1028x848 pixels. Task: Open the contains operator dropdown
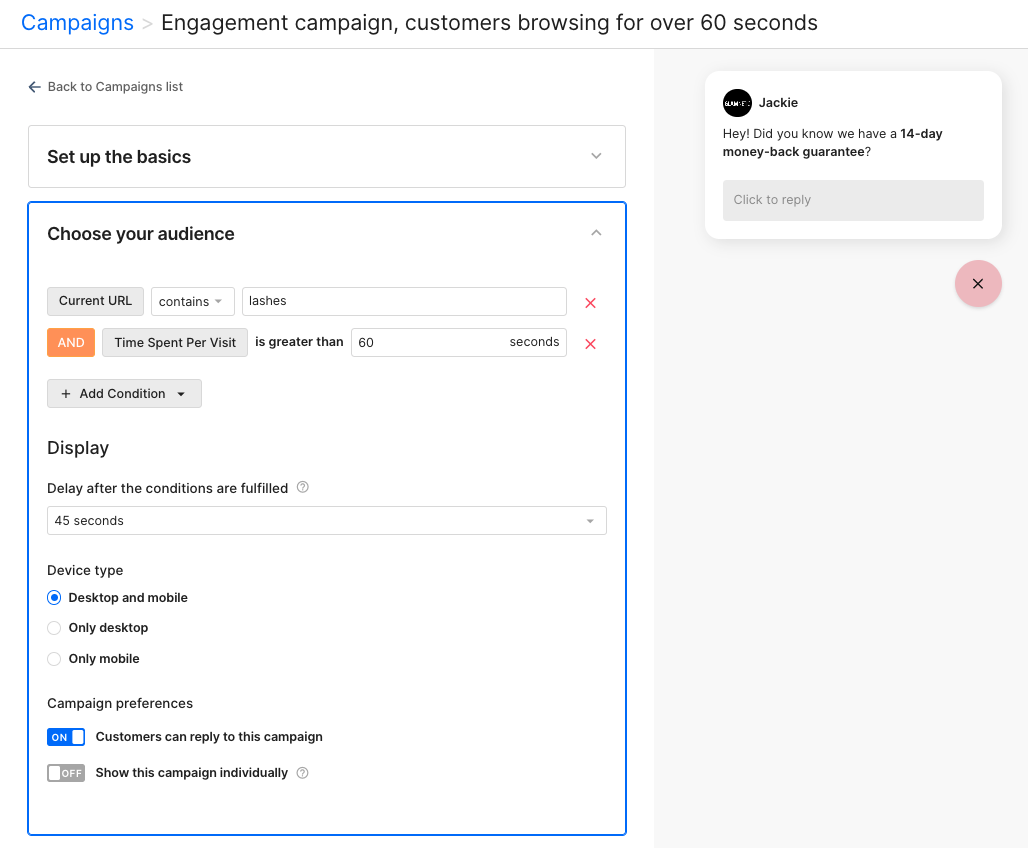click(x=192, y=301)
